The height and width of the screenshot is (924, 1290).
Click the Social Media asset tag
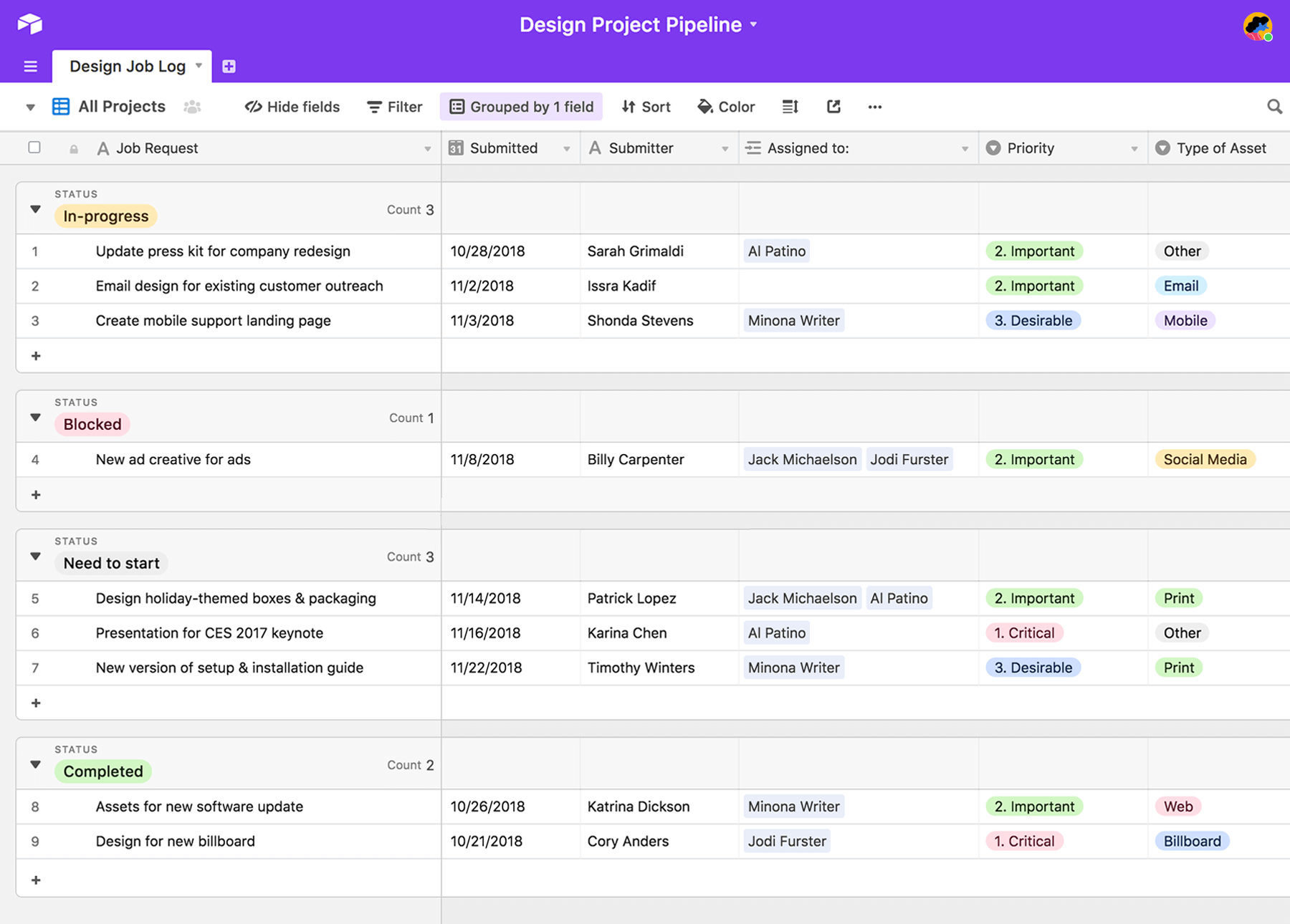(1205, 460)
